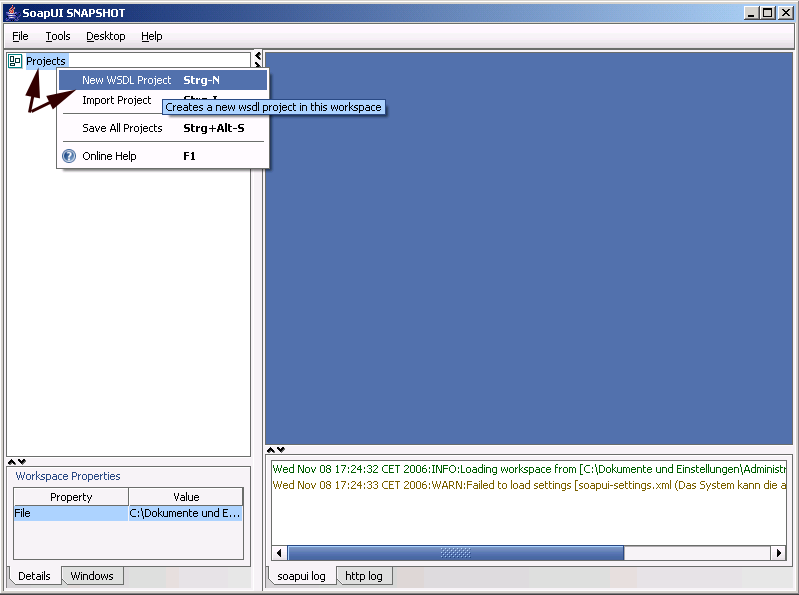Open the Help menu
The image size is (799, 595).
(x=151, y=36)
